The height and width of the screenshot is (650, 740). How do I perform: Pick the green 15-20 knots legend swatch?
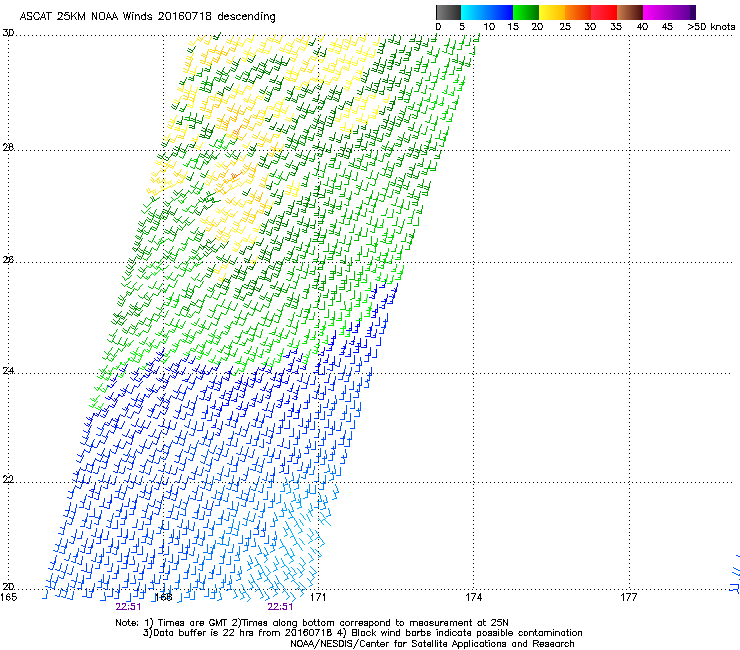click(x=526, y=12)
